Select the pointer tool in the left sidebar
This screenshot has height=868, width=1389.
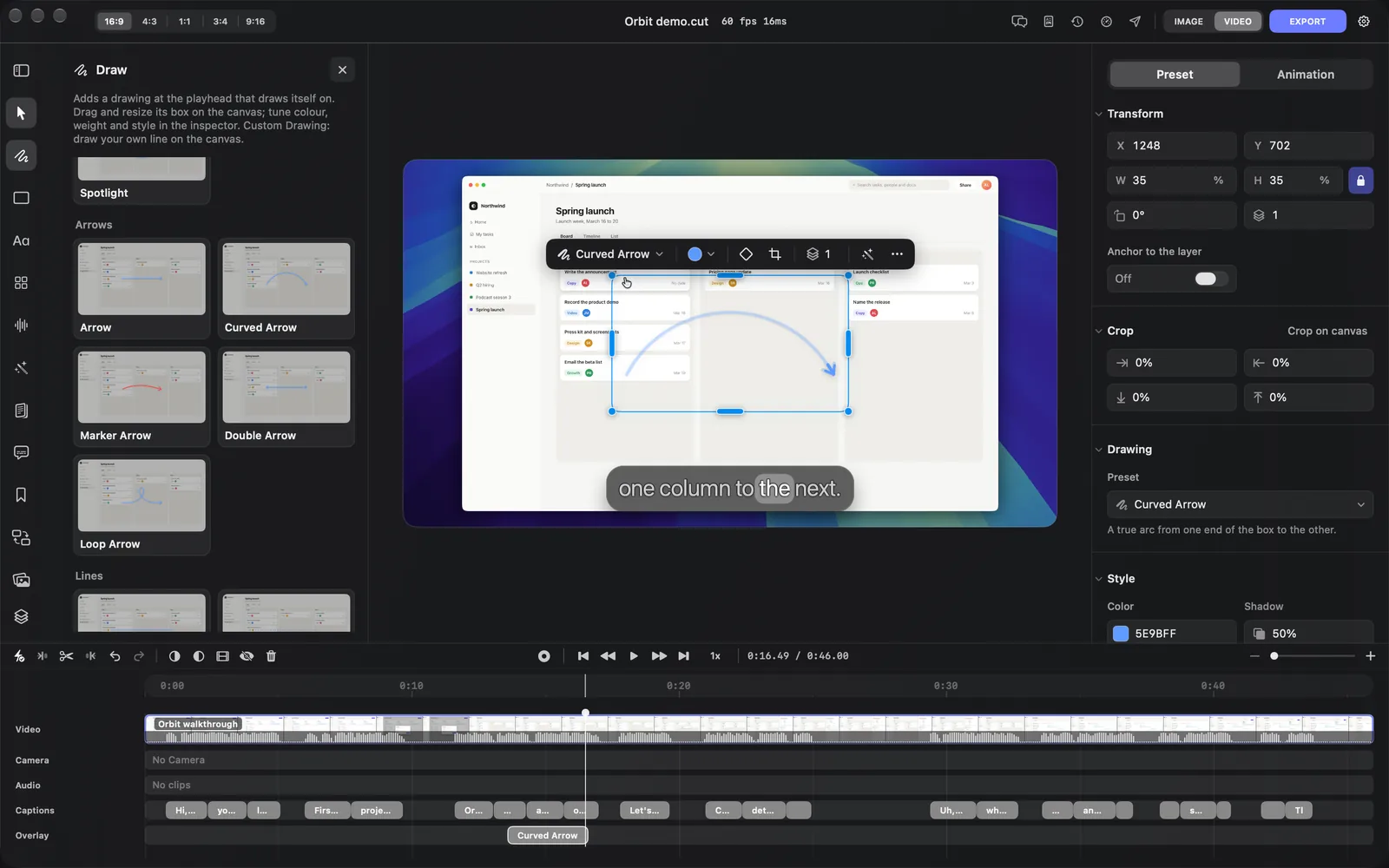tap(21, 113)
